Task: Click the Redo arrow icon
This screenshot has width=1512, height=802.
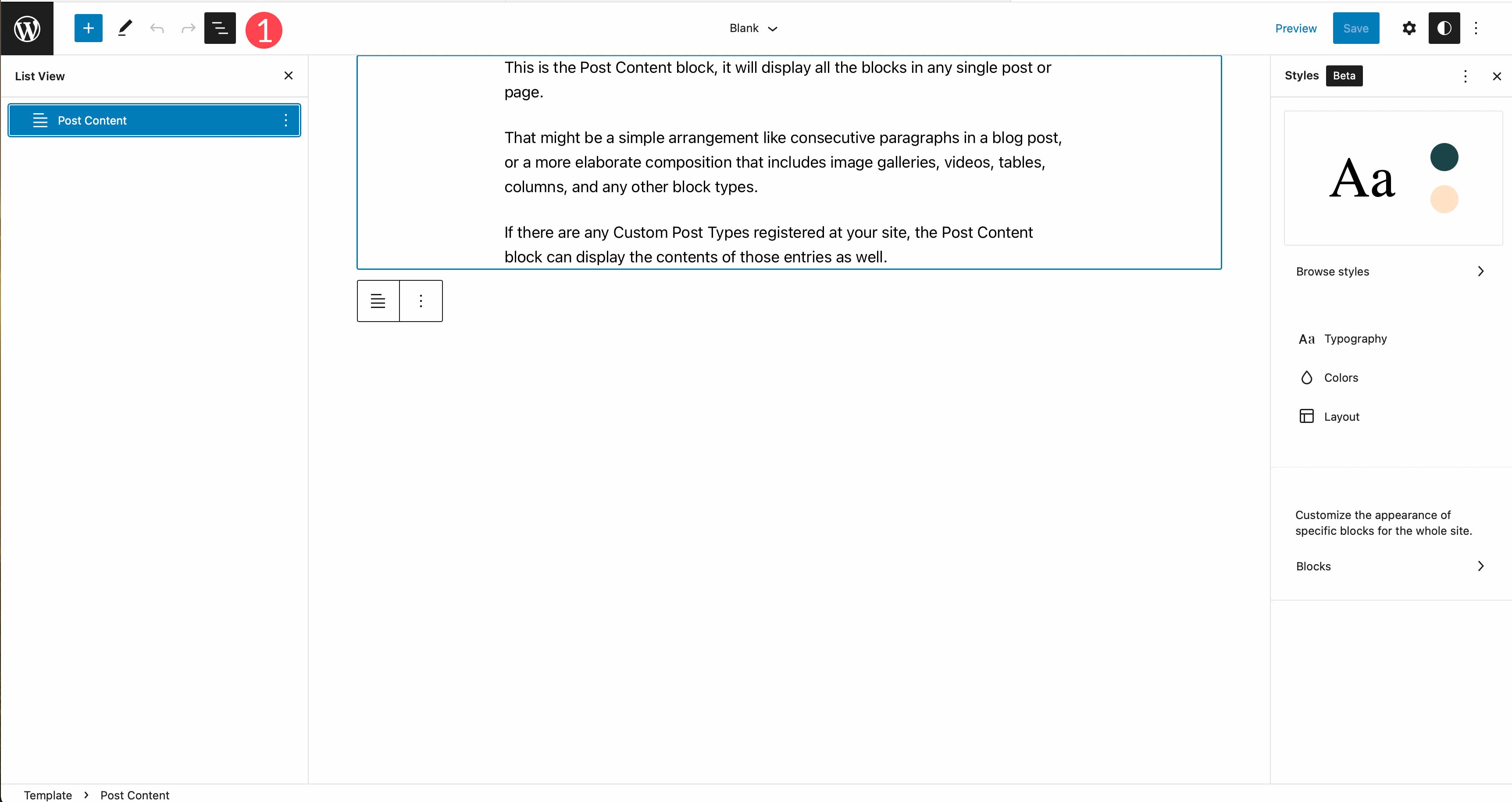Action: click(x=188, y=28)
